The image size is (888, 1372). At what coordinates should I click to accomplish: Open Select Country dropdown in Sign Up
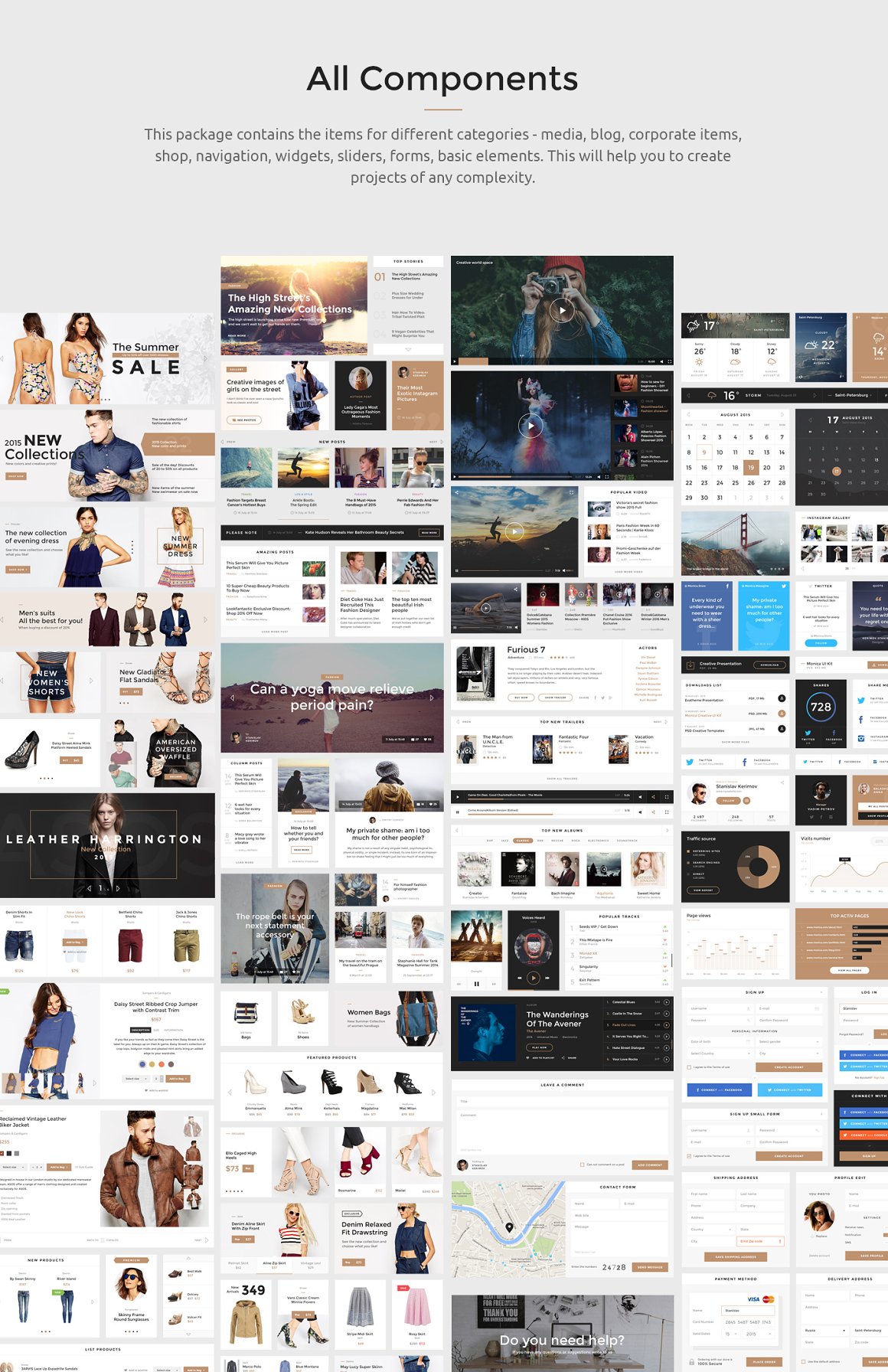720,1053
